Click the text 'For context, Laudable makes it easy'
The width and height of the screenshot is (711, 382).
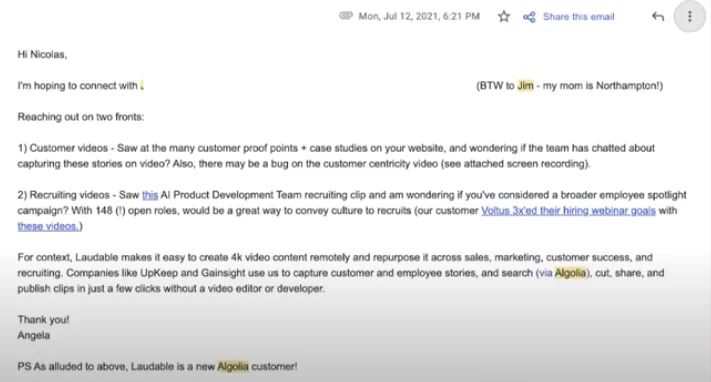(x=101, y=257)
